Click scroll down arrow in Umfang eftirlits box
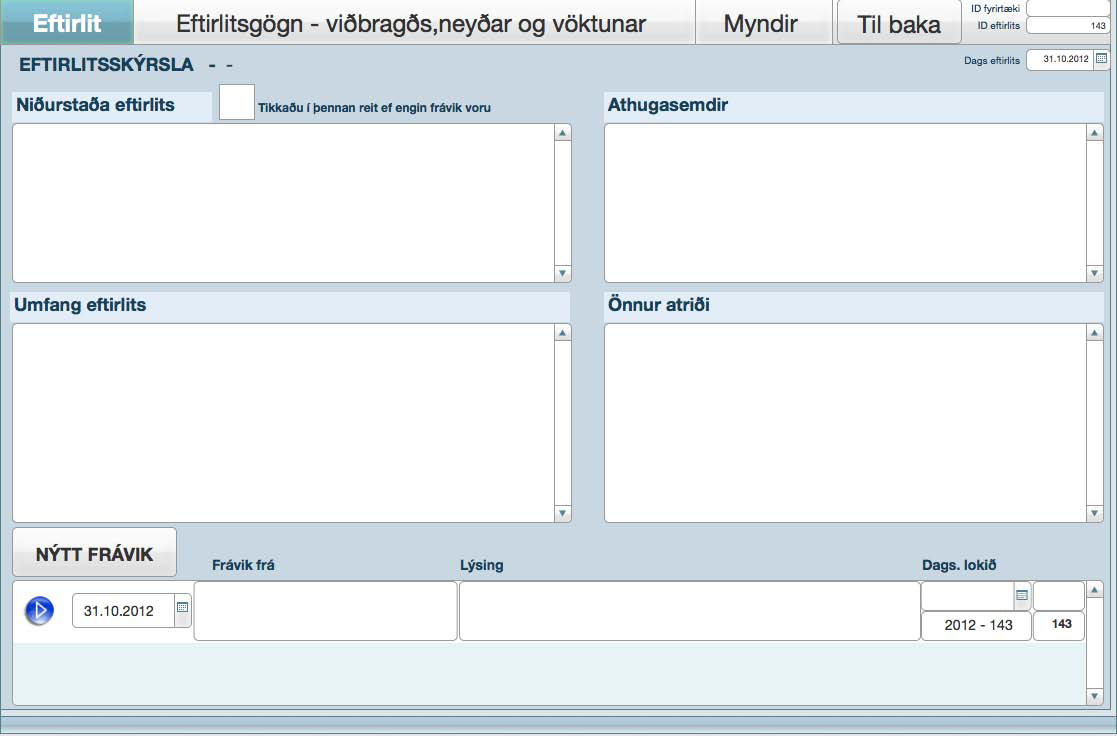Image resolution: width=1117 pixels, height=736 pixels. (x=563, y=513)
